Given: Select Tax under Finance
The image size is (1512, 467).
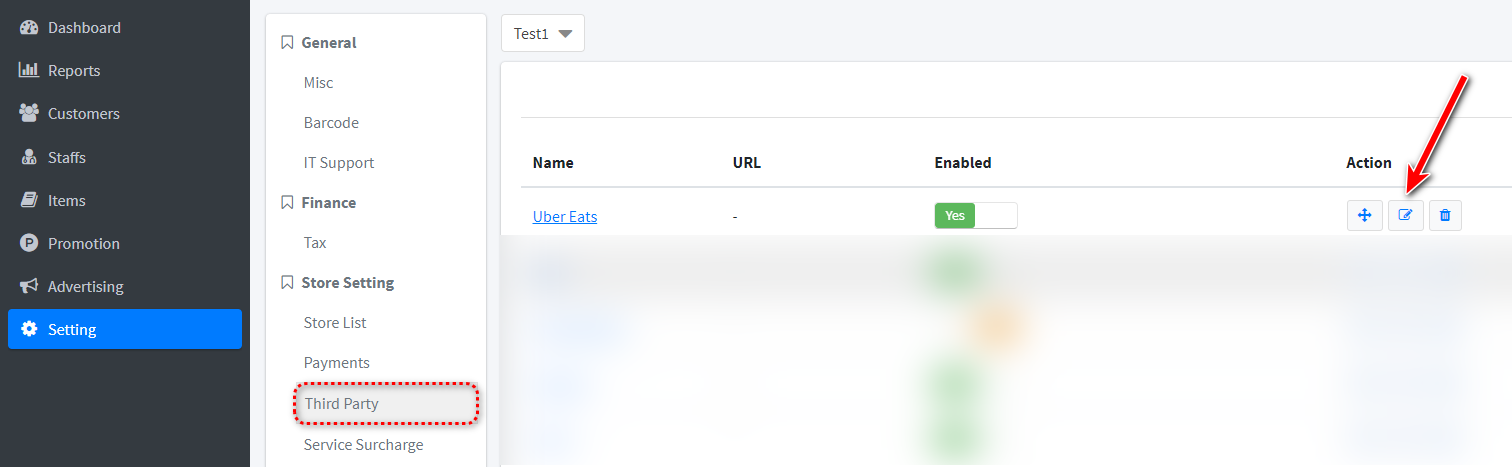Looking at the screenshot, I should (315, 243).
